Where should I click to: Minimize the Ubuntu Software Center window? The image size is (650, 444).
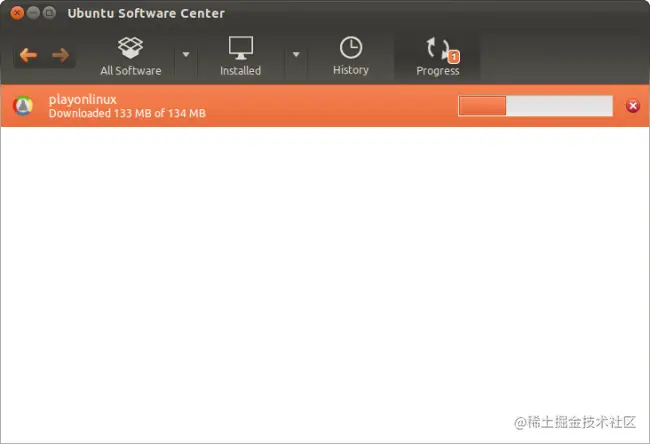(x=33, y=13)
